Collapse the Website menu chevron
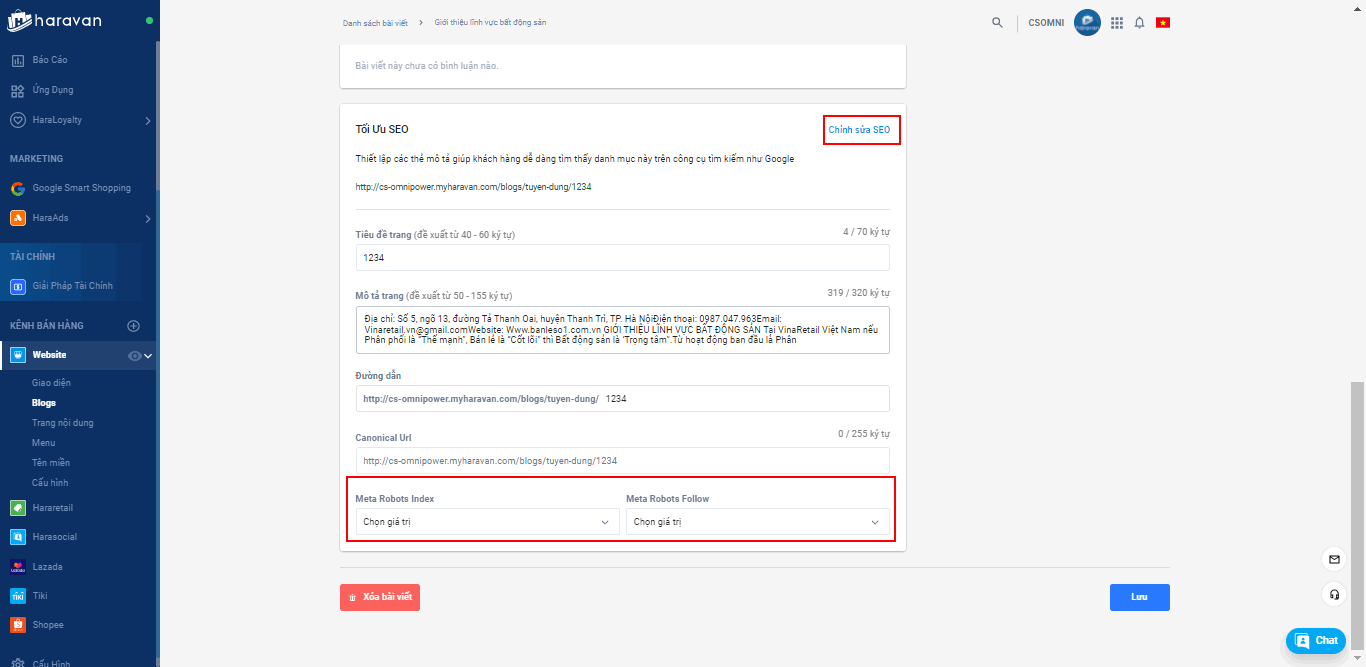 [x=148, y=356]
